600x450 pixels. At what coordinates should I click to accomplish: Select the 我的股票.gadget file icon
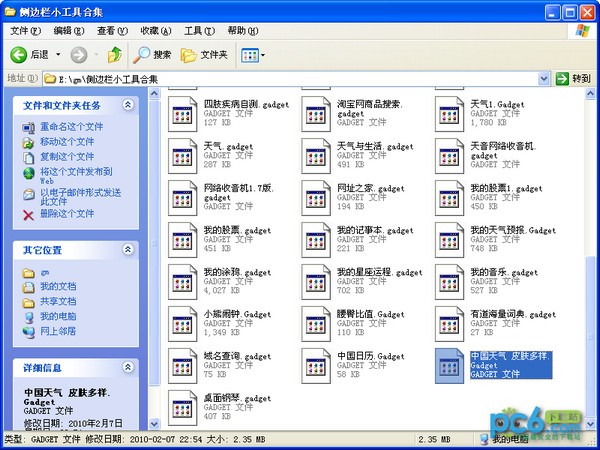[x=183, y=240]
